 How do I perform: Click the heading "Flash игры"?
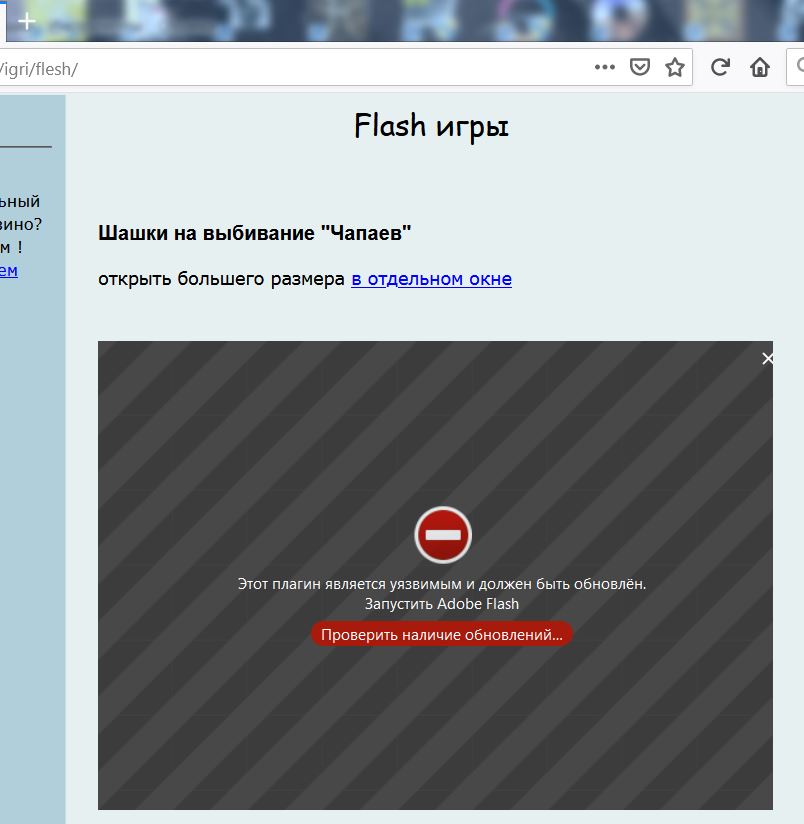[x=431, y=126]
